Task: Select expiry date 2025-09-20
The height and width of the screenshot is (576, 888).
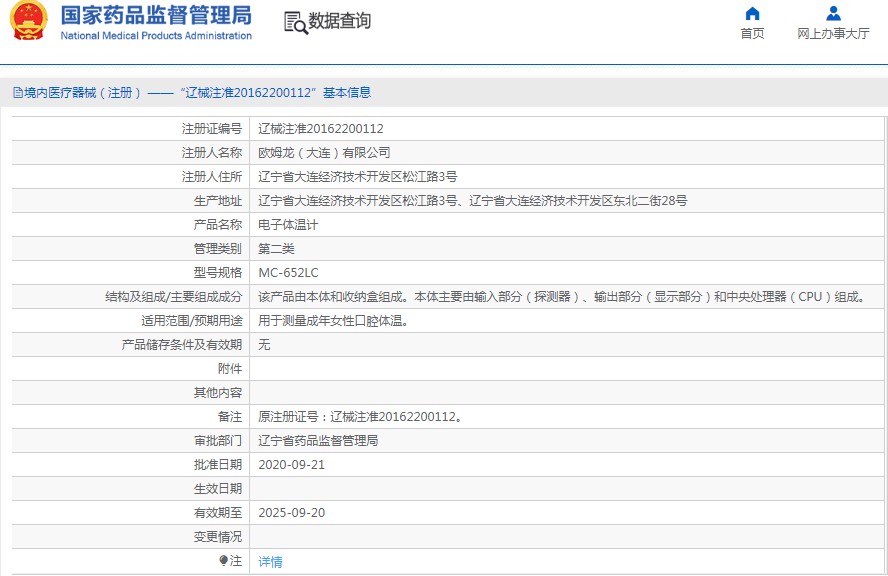Action: pyautogui.click(x=292, y=513)
